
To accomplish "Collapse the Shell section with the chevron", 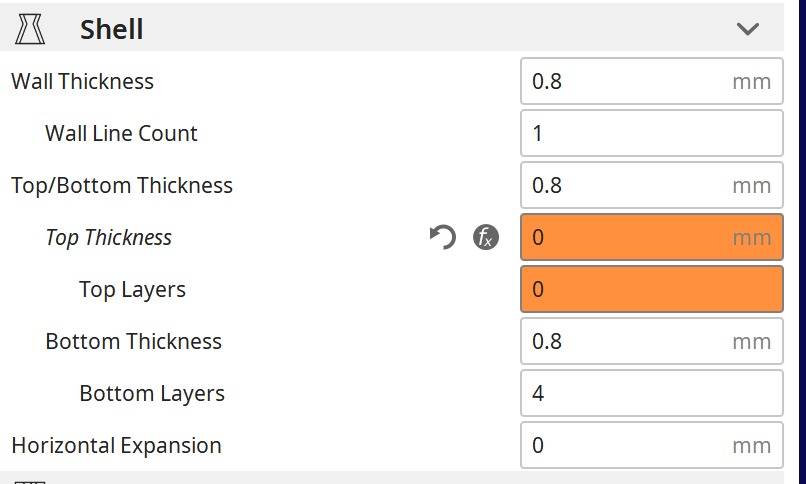I will click(748, 29).
